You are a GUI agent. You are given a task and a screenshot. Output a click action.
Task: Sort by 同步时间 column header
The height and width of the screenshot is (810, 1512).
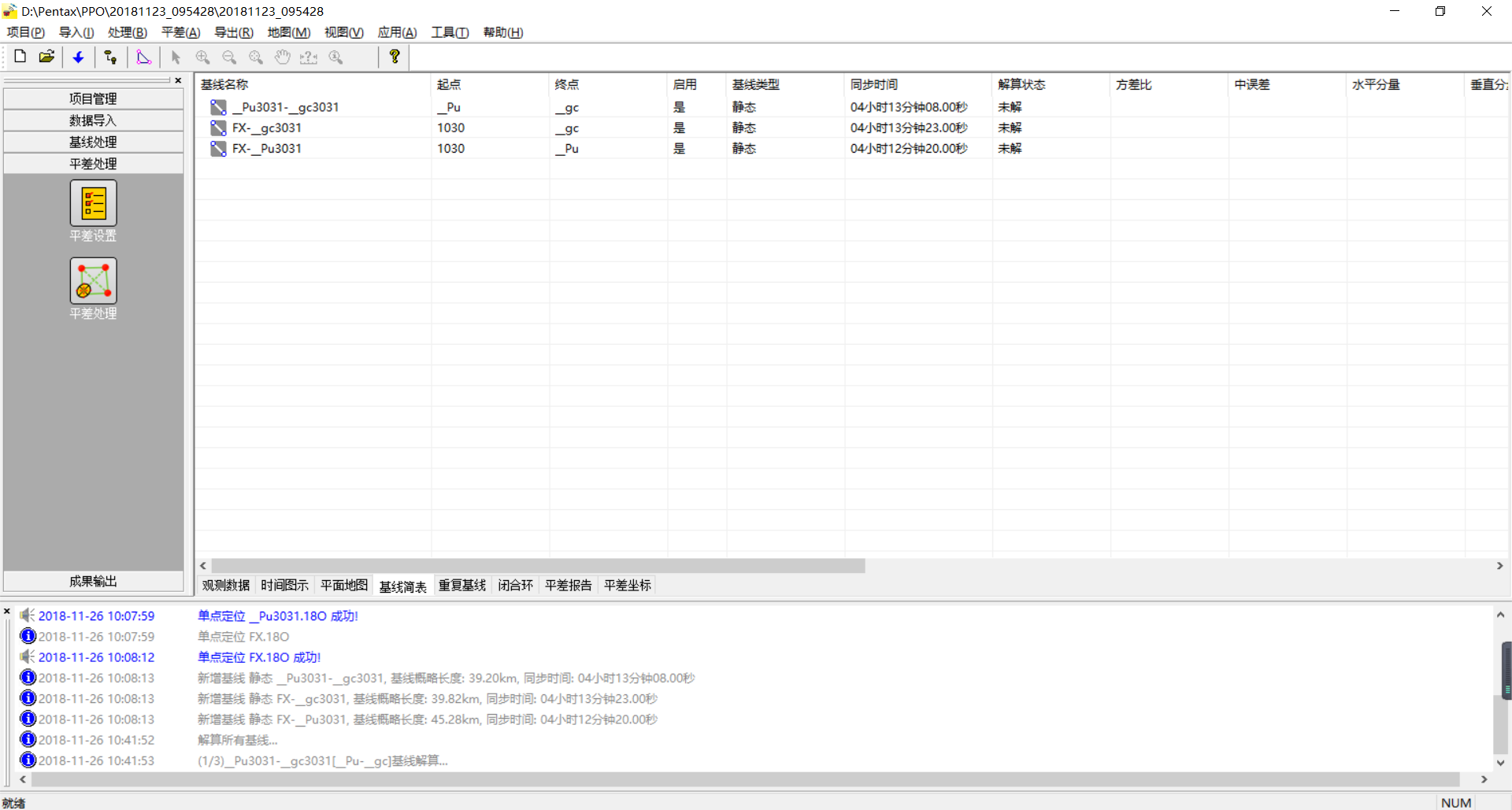pyautogui.click(x=874, y=84)
